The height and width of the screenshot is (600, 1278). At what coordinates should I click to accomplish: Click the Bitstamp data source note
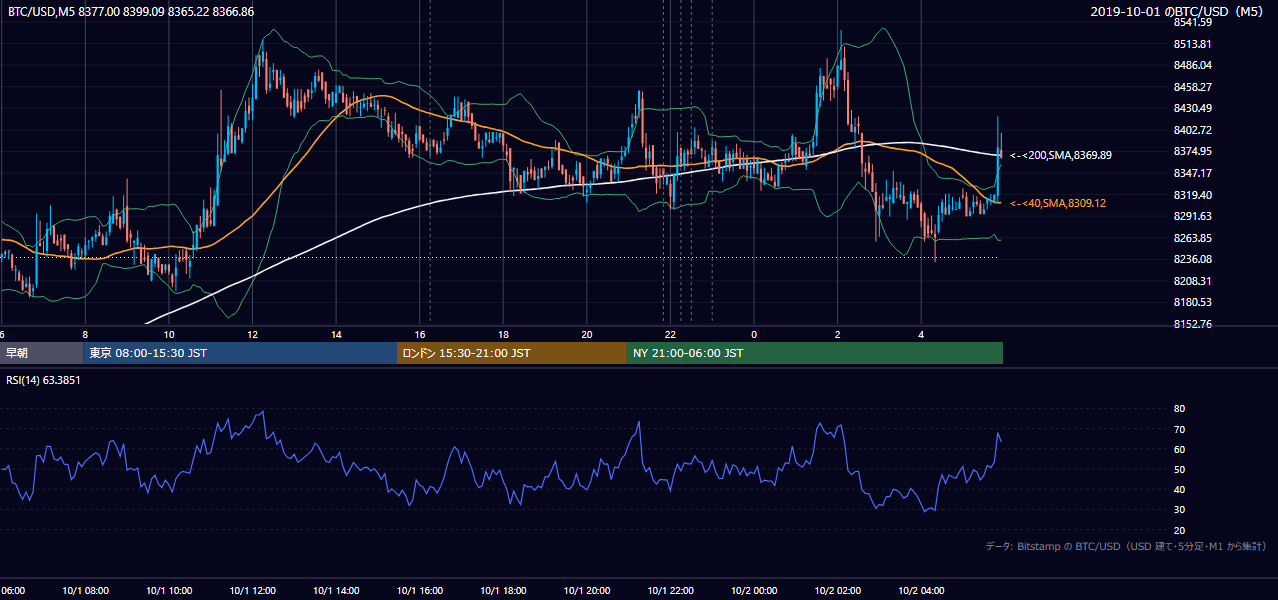[x=1126, y=546]
